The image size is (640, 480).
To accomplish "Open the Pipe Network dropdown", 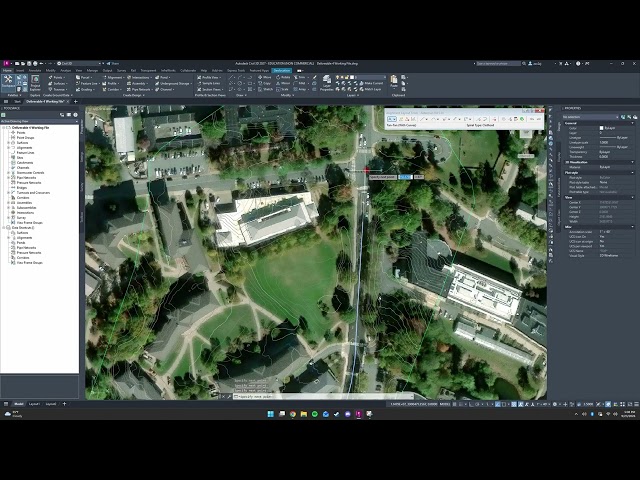I will pyautogui.click(x=140, y=89).
